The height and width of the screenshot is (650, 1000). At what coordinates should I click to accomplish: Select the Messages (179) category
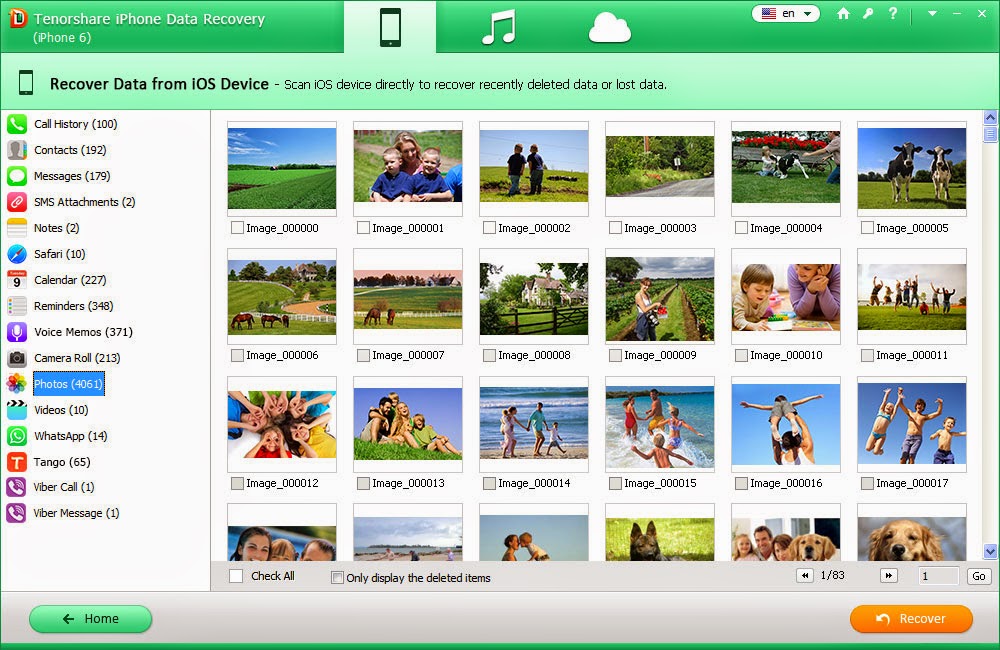[72, 176]
